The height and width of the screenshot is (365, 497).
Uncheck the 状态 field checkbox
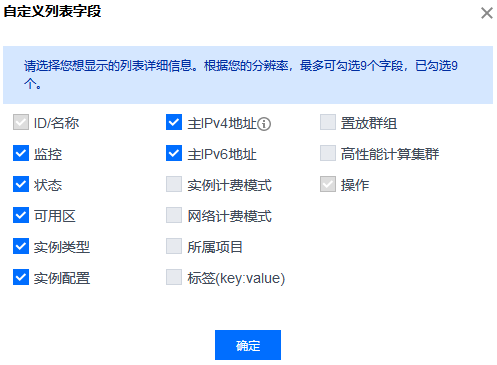[x=21, y=184]
